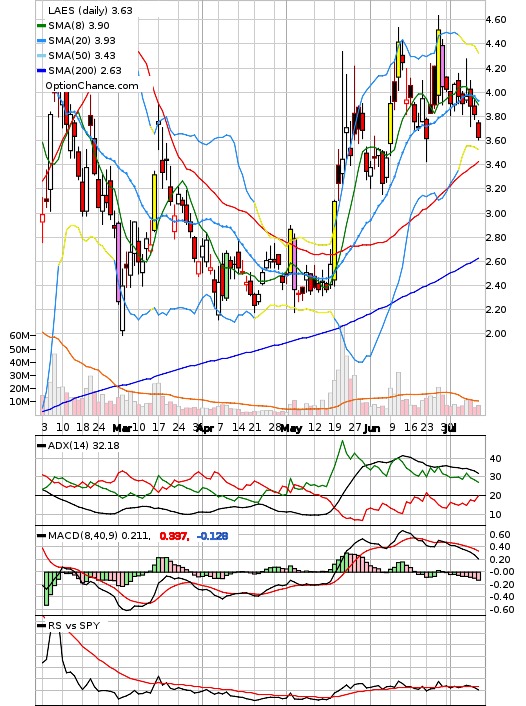Click the 12 date label on time axis
Image resolution: width=526 pixels, height=706 pixels.
(x=315, y=427)
